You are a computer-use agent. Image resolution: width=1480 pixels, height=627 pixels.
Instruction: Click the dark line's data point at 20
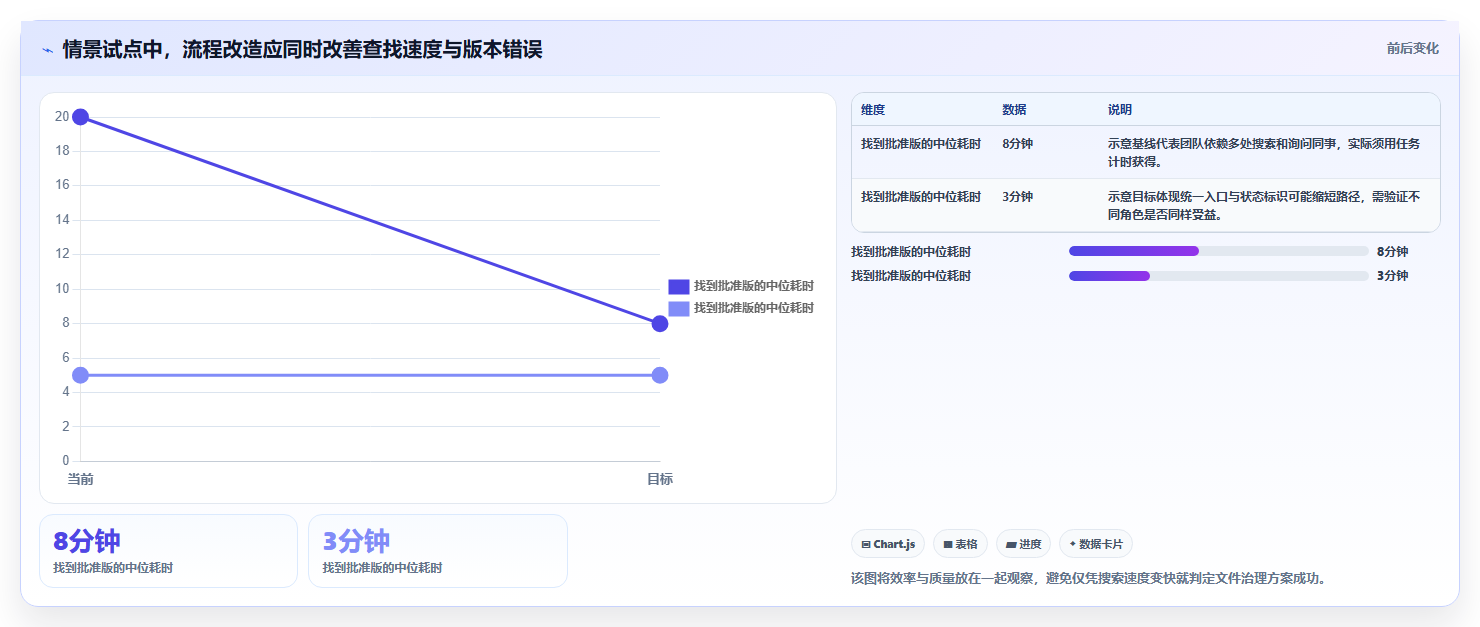(x=81, y=117)
